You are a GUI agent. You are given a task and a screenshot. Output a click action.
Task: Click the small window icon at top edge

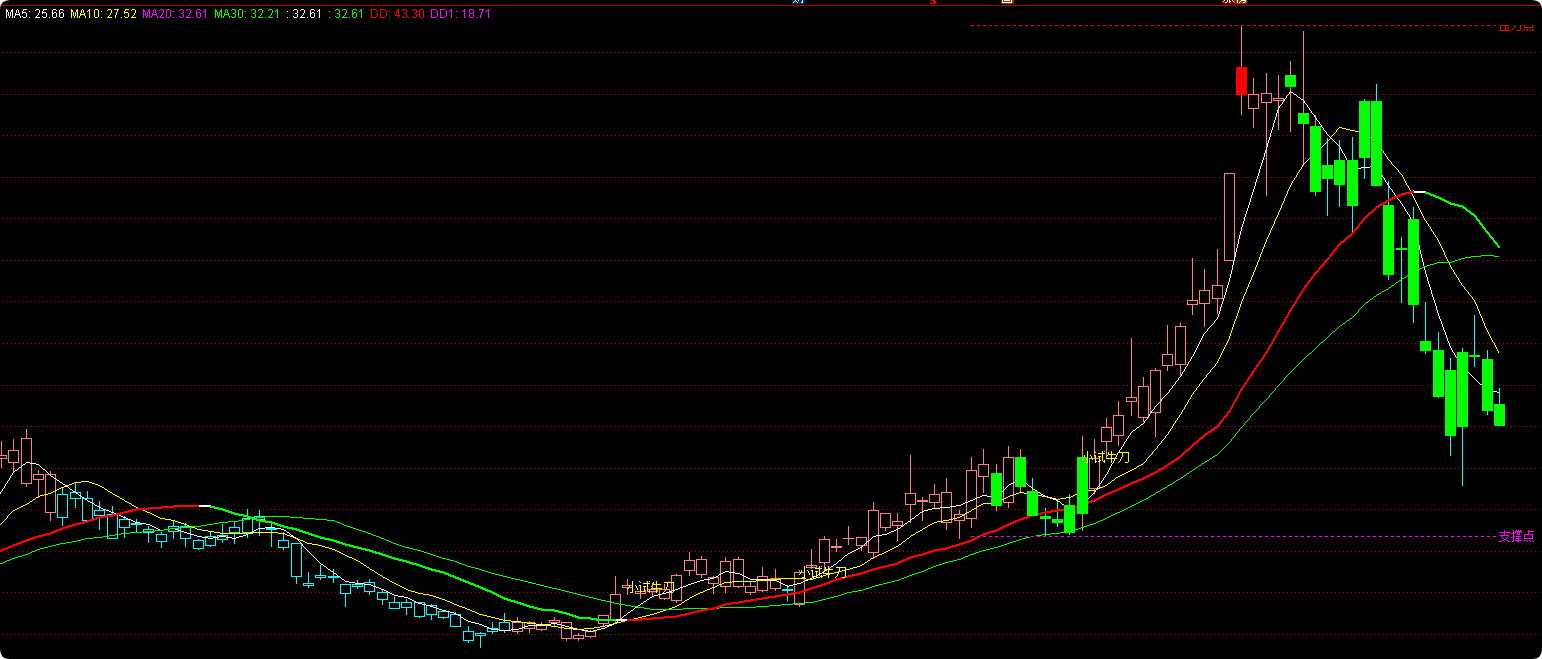pos(1007,2)
